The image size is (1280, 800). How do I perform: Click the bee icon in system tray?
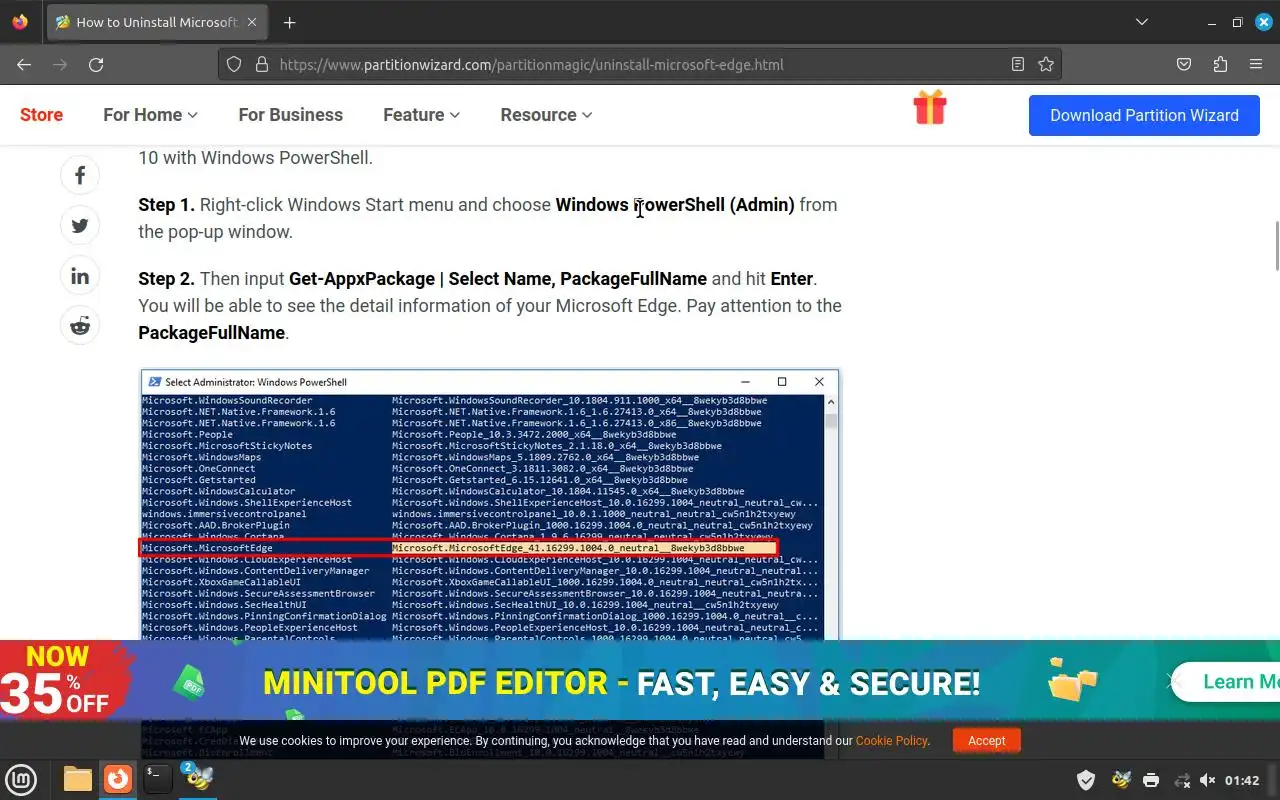tap(1121, 780)
